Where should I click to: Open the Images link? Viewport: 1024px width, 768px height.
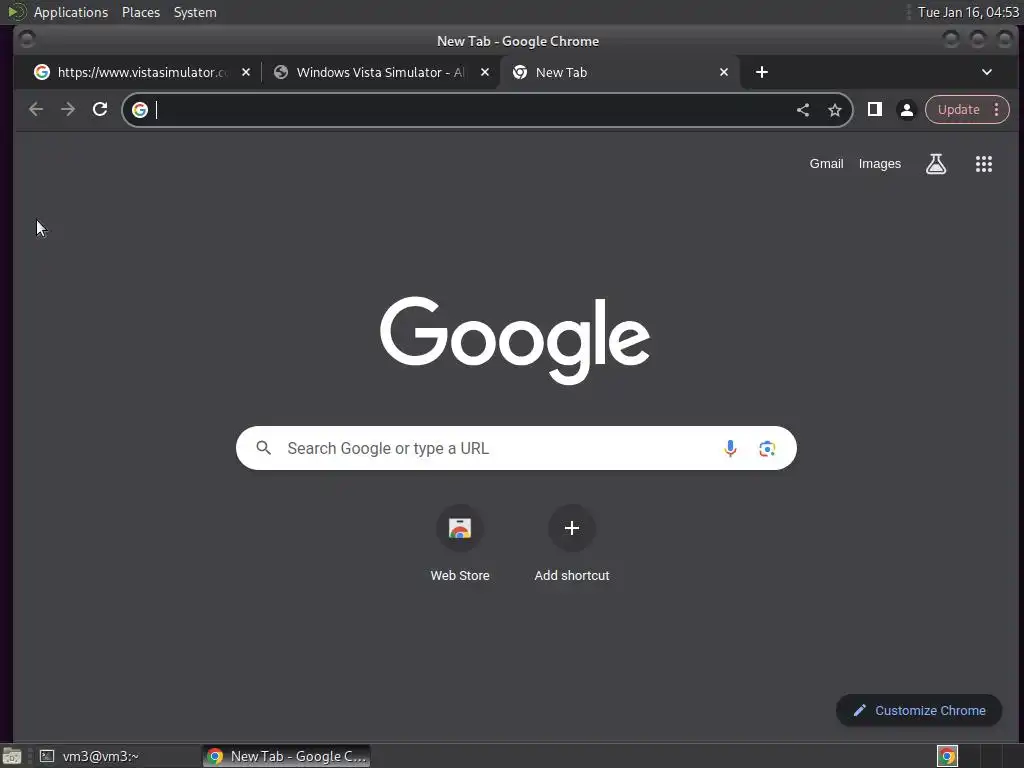(x=879, y=164)
